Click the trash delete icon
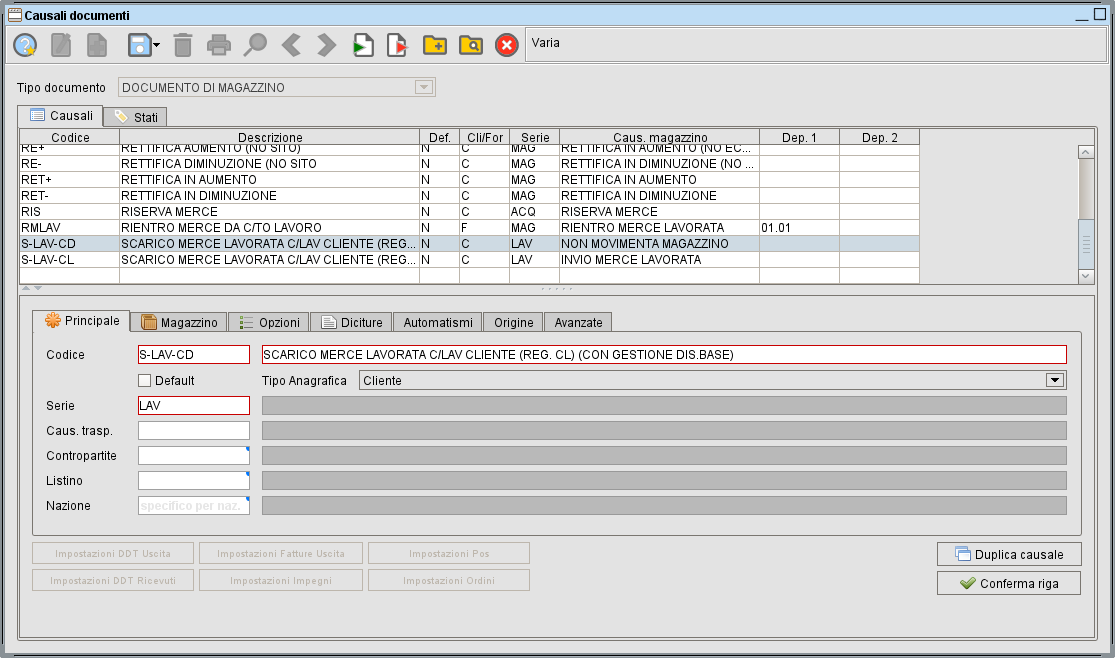The width and height of the screenshot is (1115, 658). pos(183,44)
